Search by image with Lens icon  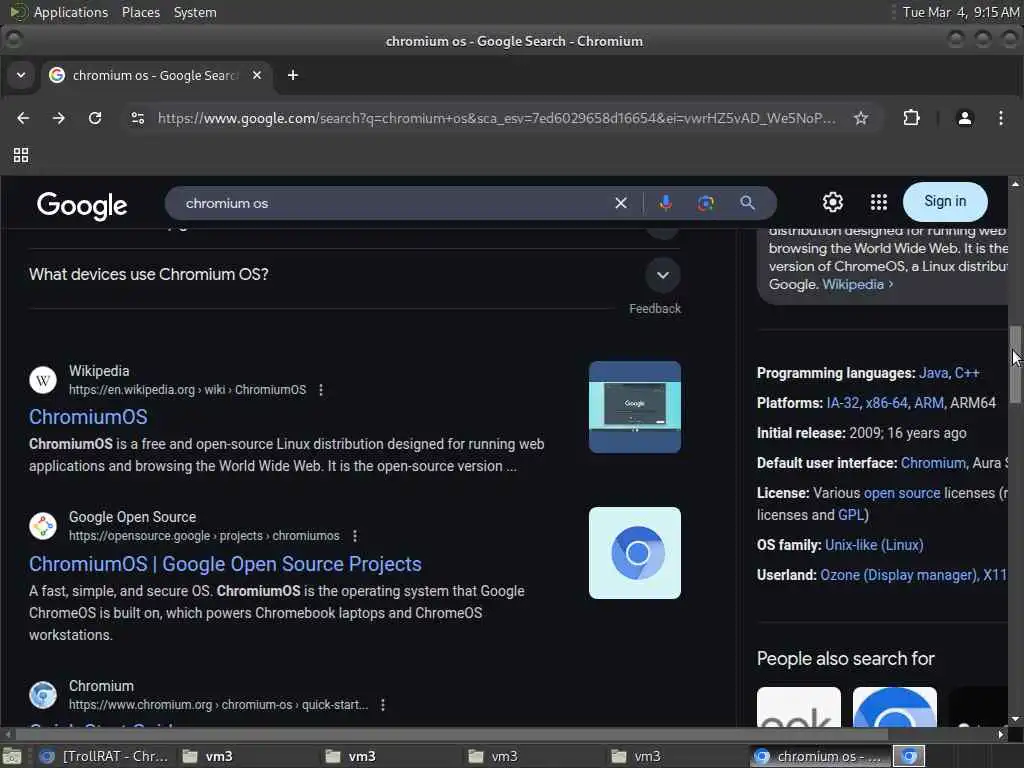click(x=705, y=203)
